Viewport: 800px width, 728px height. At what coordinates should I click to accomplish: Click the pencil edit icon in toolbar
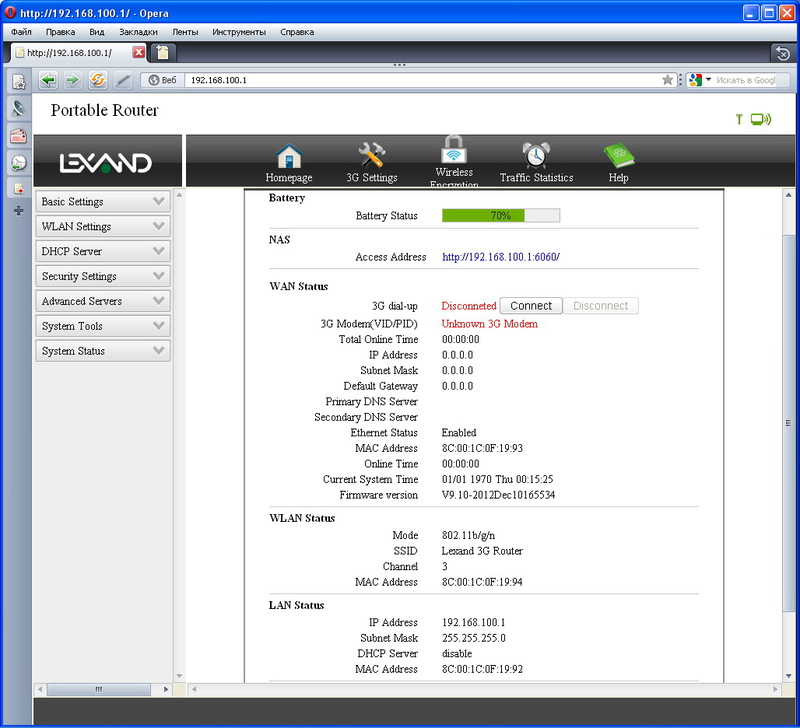(122, 80)
